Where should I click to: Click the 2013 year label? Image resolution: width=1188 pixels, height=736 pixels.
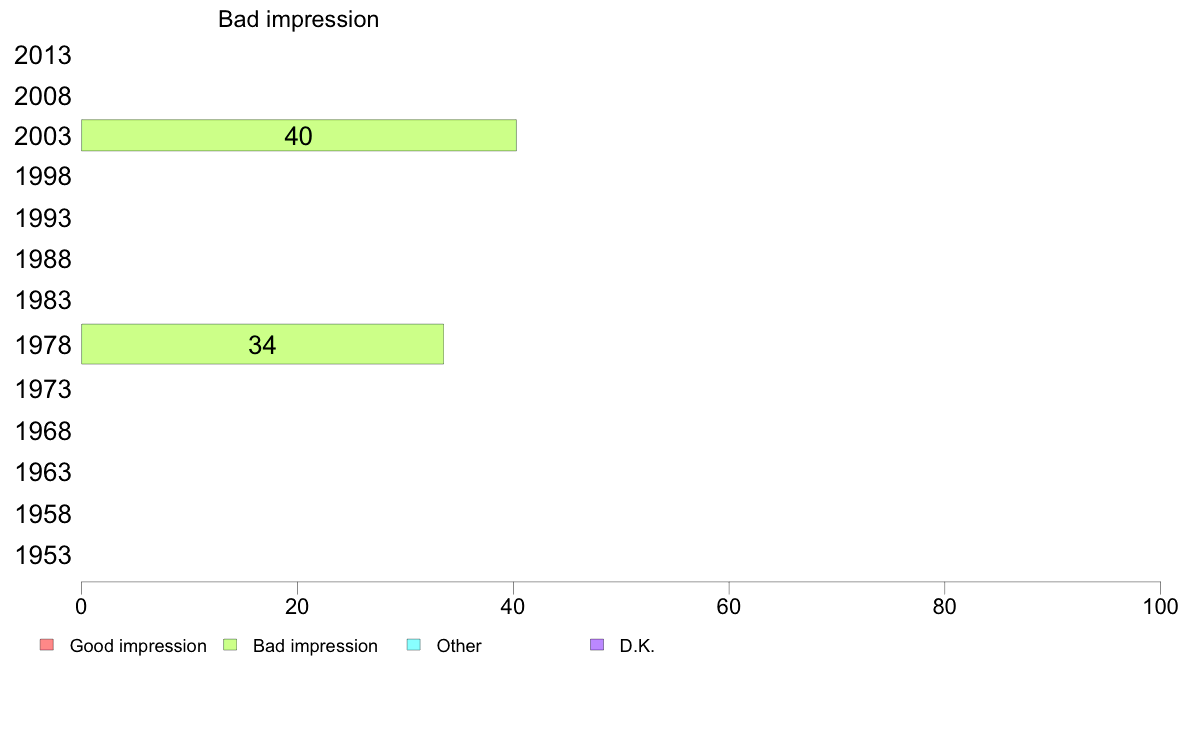point(42,55)
